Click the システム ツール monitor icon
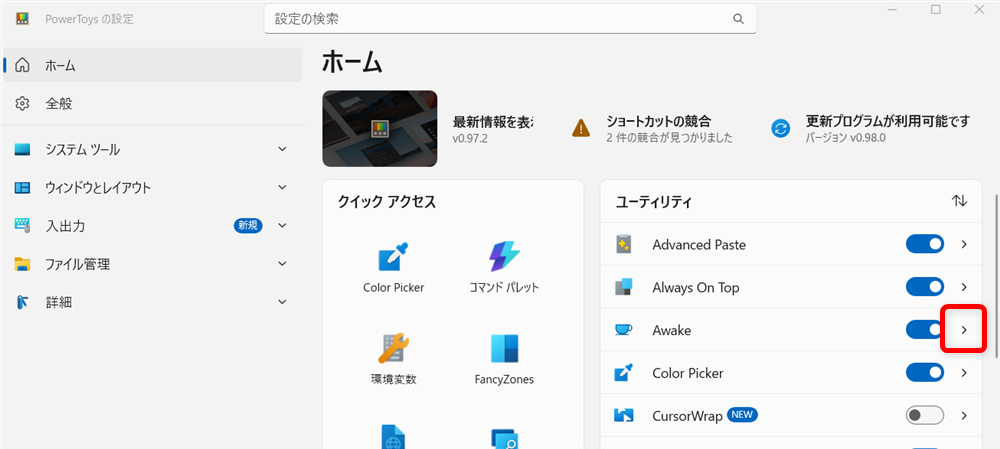Screen dimensions: 1000x449 pyautogui.click(x=22, y=150)
